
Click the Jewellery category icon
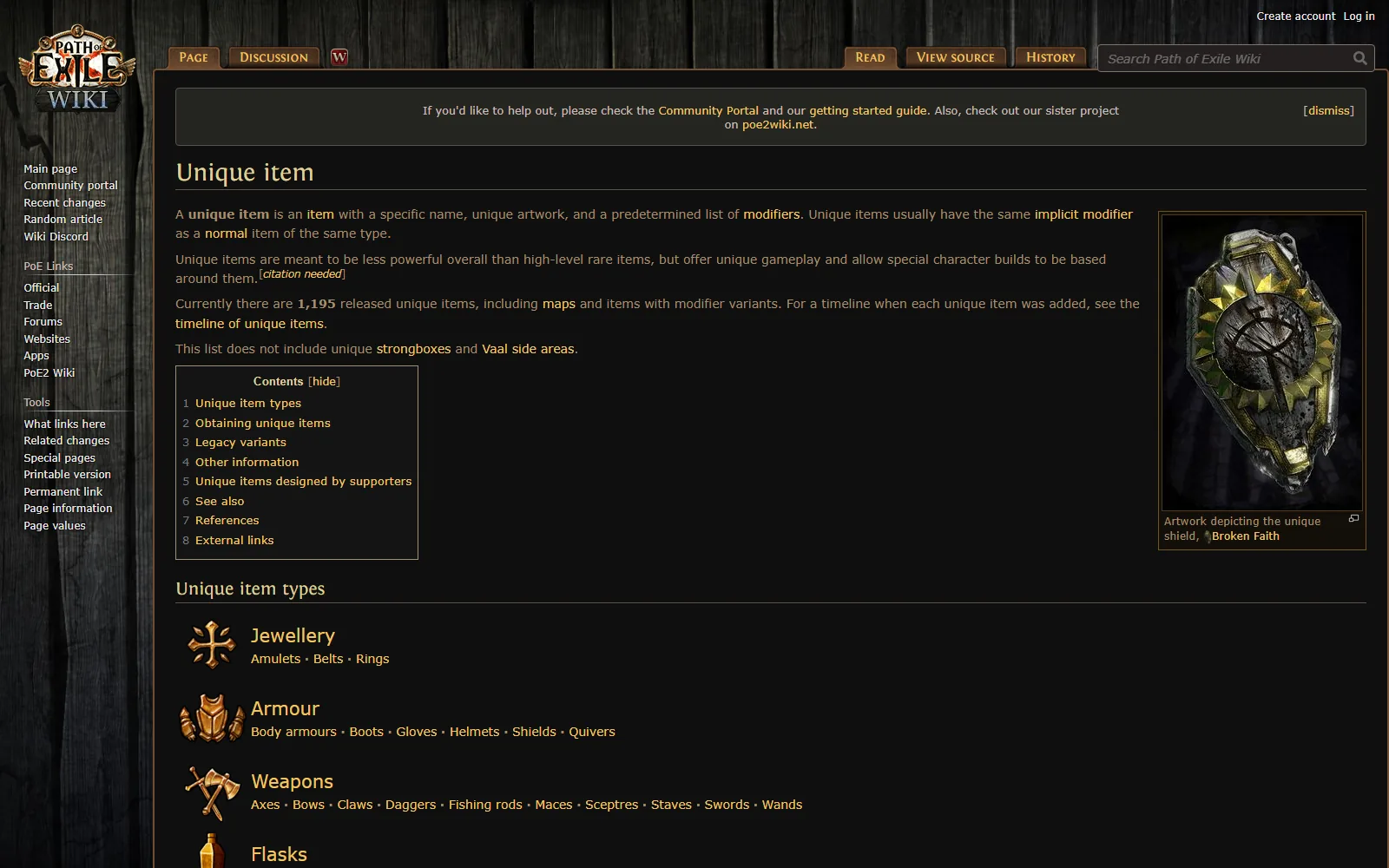click(x=212, y=645)
